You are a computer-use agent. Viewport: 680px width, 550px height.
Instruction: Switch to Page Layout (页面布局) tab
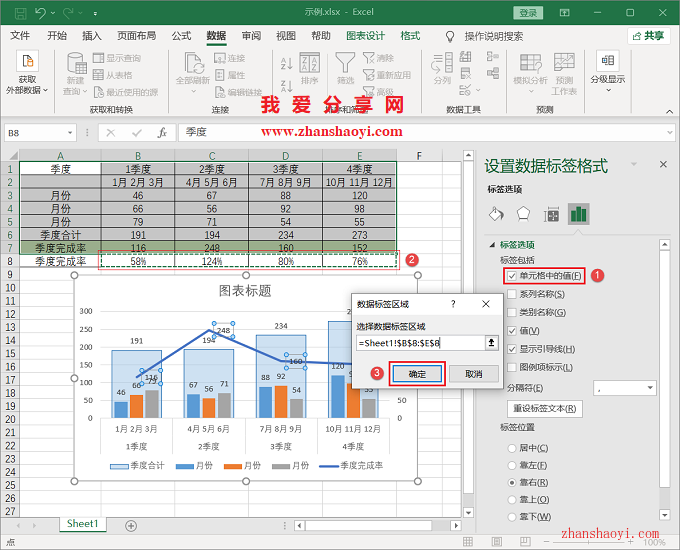coord(137,36)
